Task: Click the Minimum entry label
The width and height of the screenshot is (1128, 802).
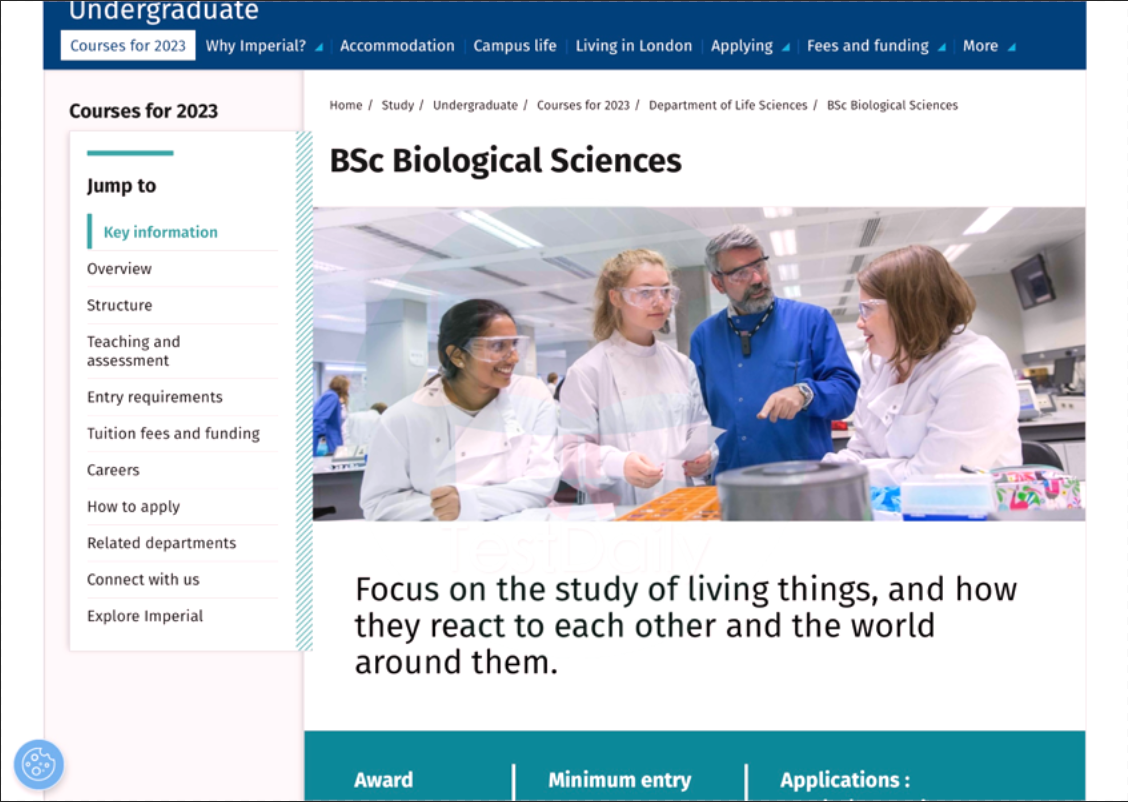Action: pos(619,780)
